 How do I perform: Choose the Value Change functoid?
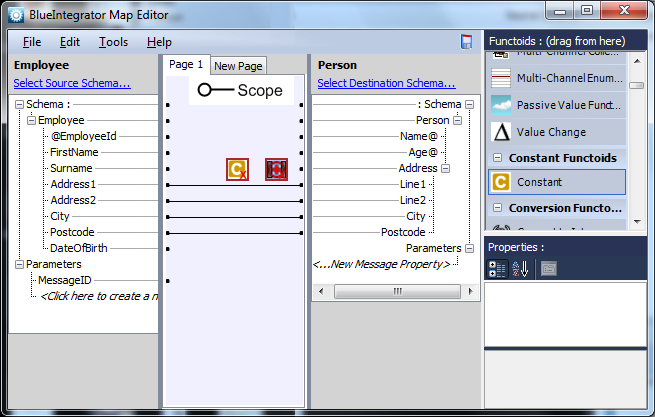coord(557,132)
